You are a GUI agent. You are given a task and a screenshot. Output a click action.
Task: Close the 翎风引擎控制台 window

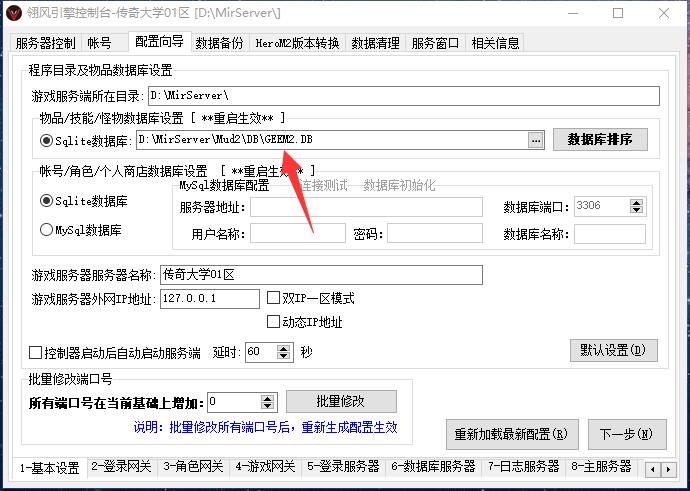(664, 13)
